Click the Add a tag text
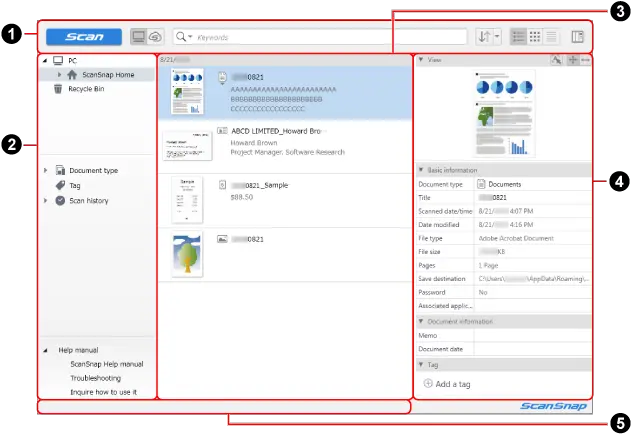This screenshot has width=631, height=434. click(453, 384)
